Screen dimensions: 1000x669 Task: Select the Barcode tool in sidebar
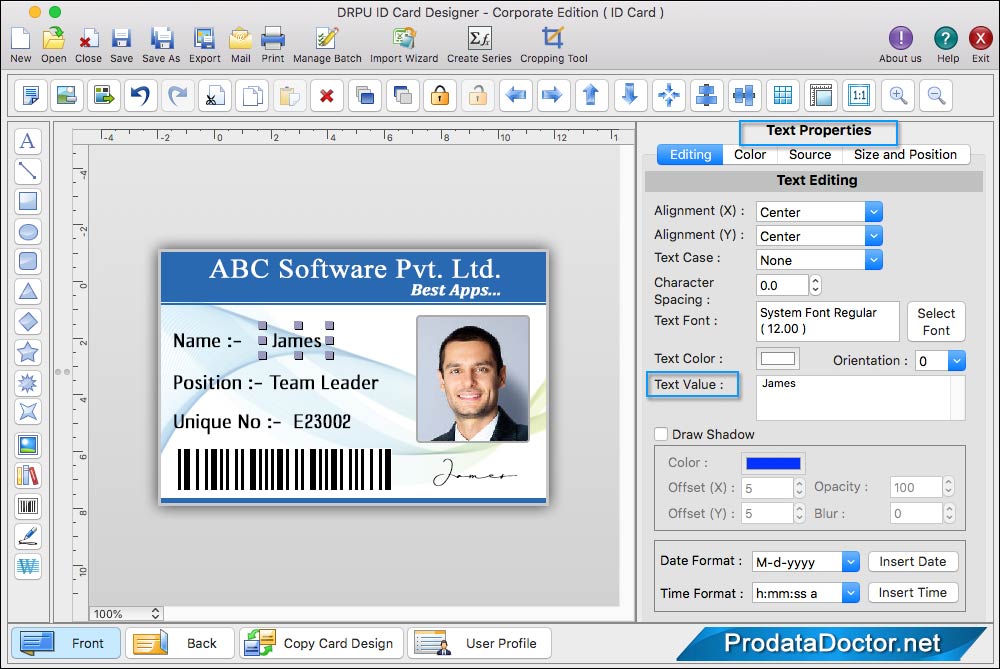(27, 506)
